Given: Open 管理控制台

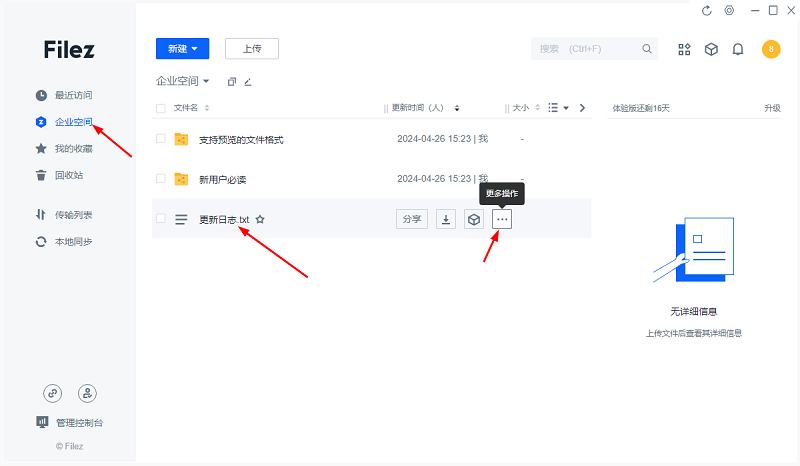Looking at the screenshot, I should [70, 422].
